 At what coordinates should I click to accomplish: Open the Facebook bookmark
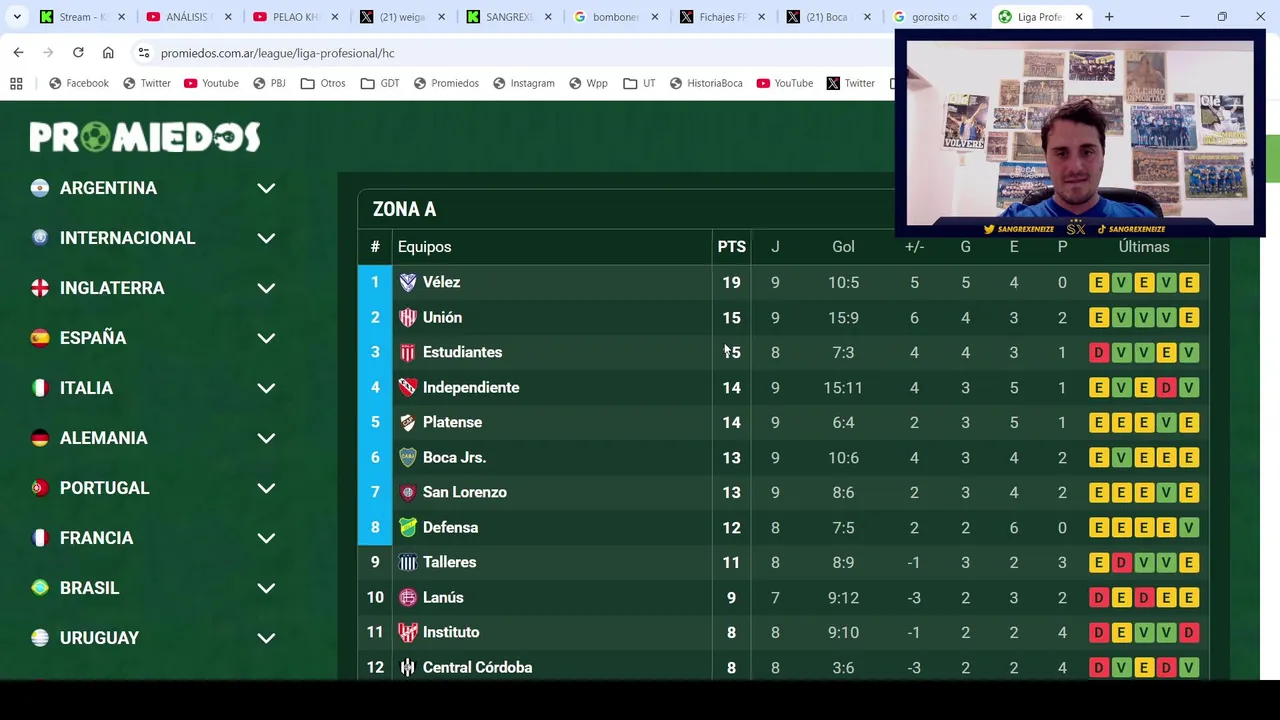79,83
